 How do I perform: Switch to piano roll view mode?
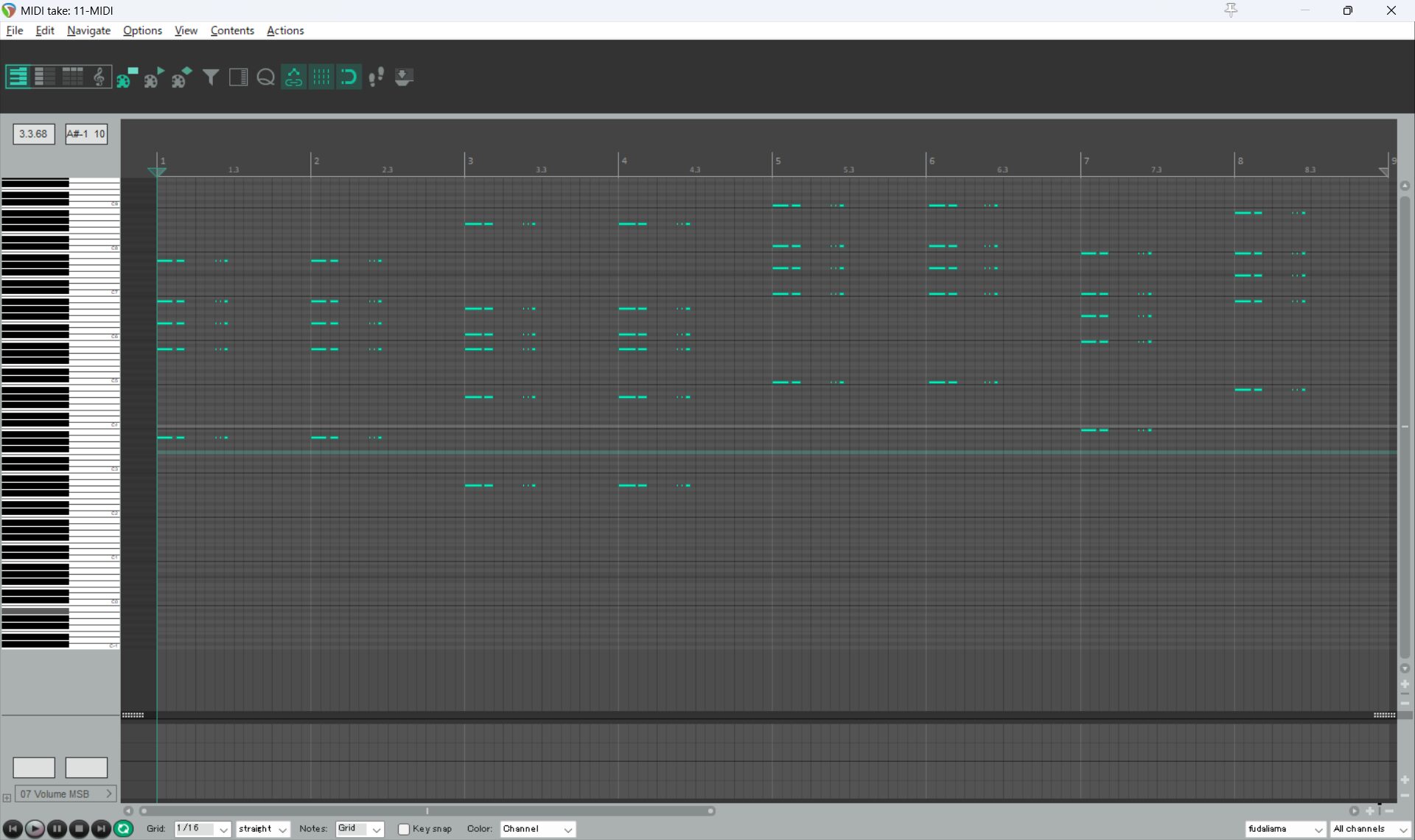tap(18, 77)
